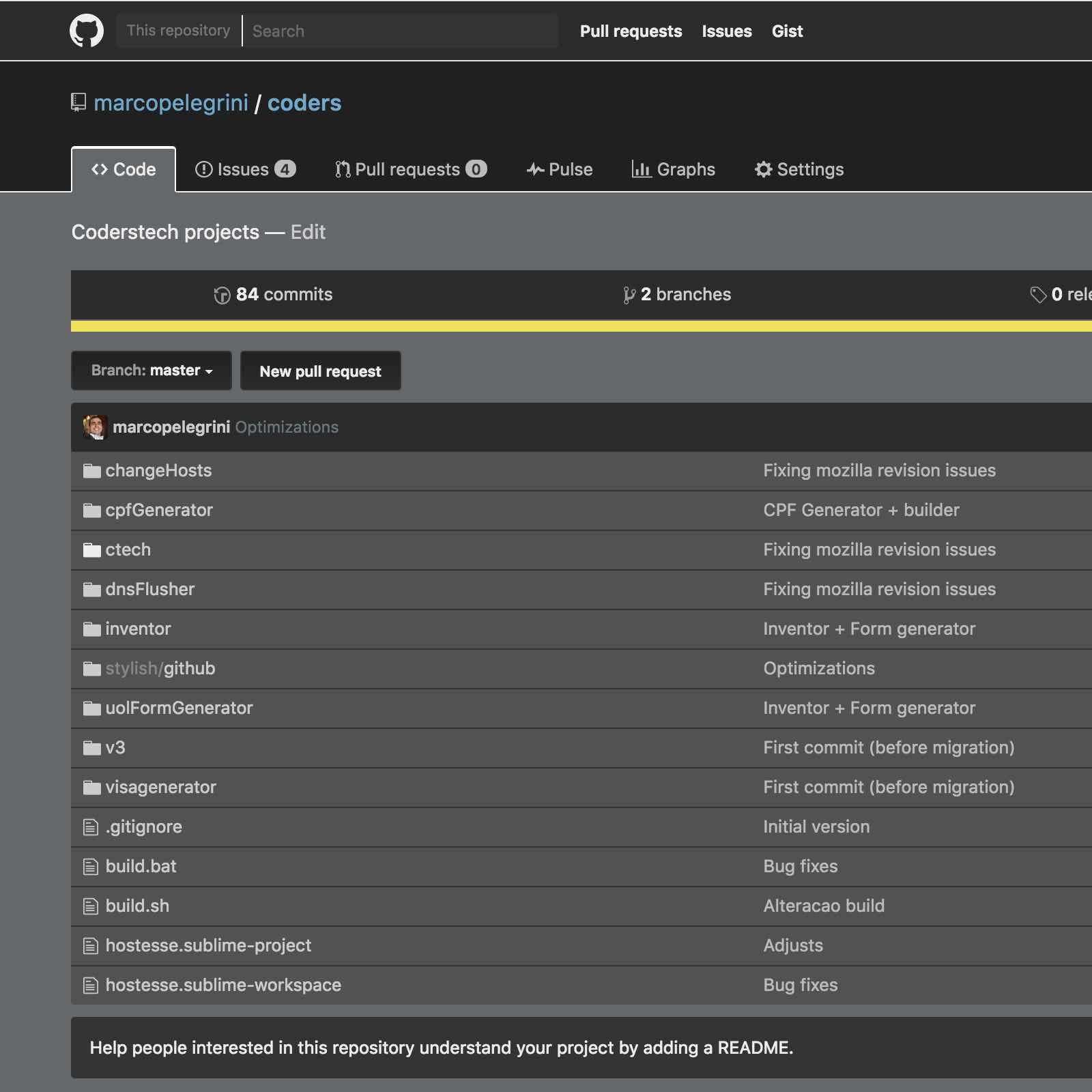
Task: Open the .gitignore file name
Action: [x=144, y=827]
